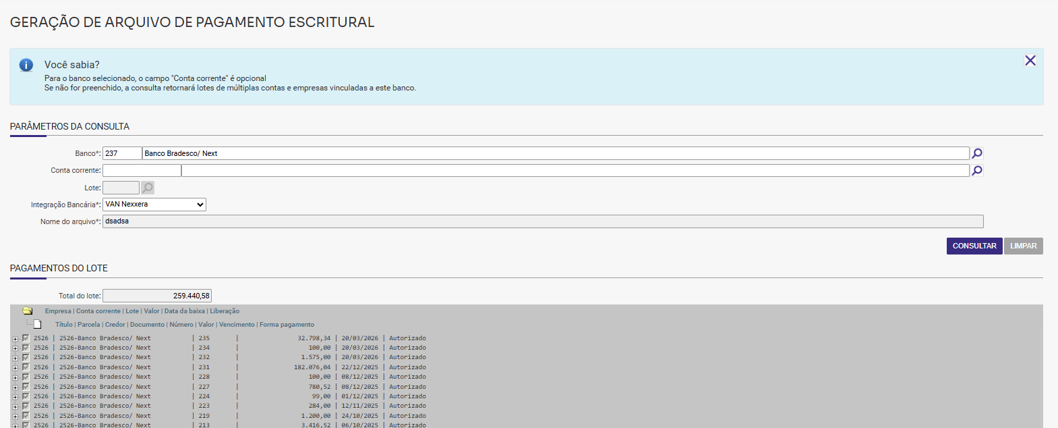Toggle the checkbox for lote 219
The width and height of the screenshot is (1058, 428).
click(x=26, y=416)
